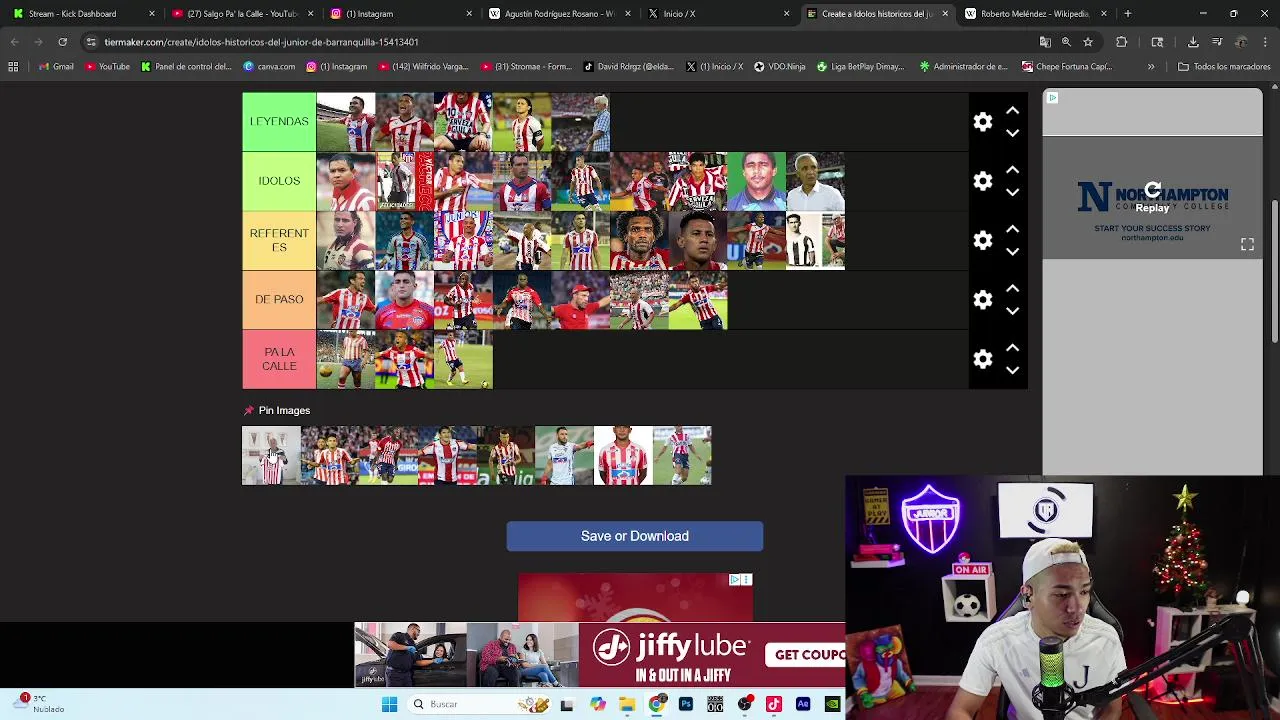Open NVIDIA app from taskbar
Screen dimensions: 1280x720
pyautogui.click(x=832, y=704)
